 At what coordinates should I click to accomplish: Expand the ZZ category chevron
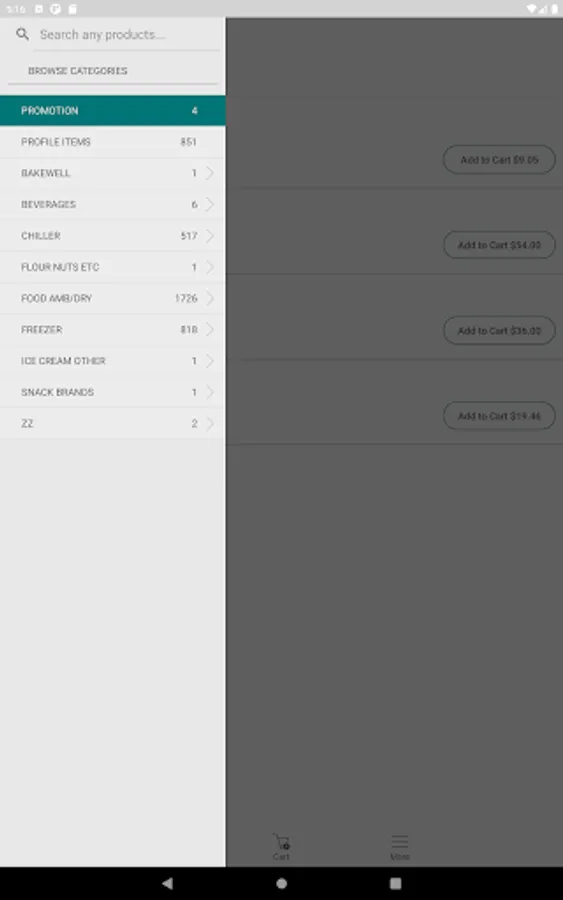point(210,424)
